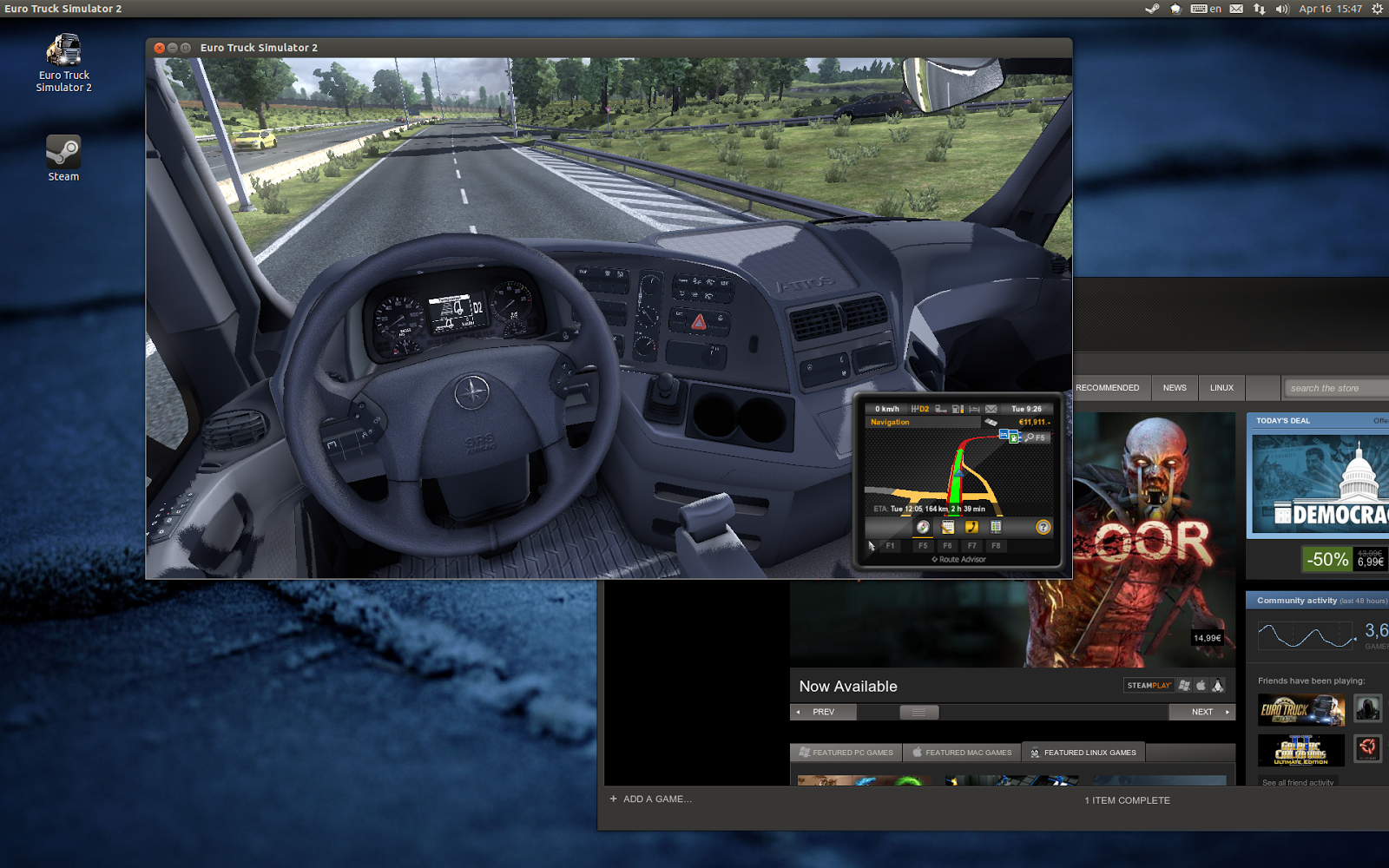Click the Route Advisor help question mark
Viewport: 1389px width, 868px height.
1043,527
